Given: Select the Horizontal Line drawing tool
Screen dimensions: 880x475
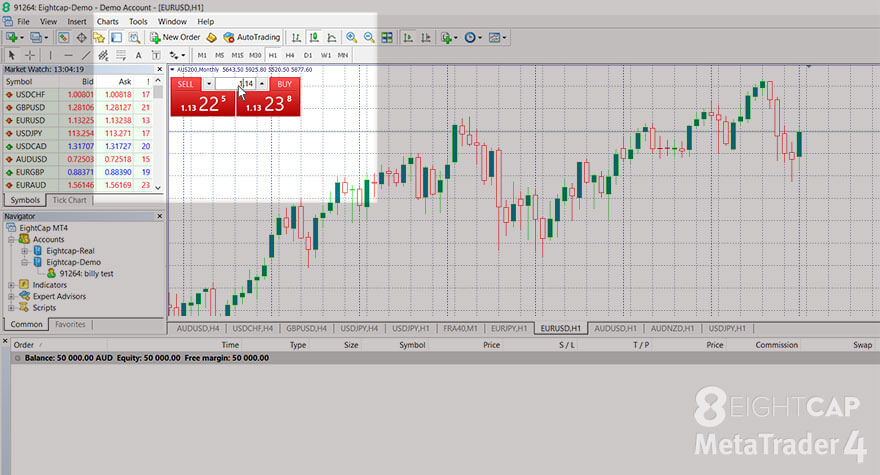Looking at the screenshot, I should pos(68,55).
